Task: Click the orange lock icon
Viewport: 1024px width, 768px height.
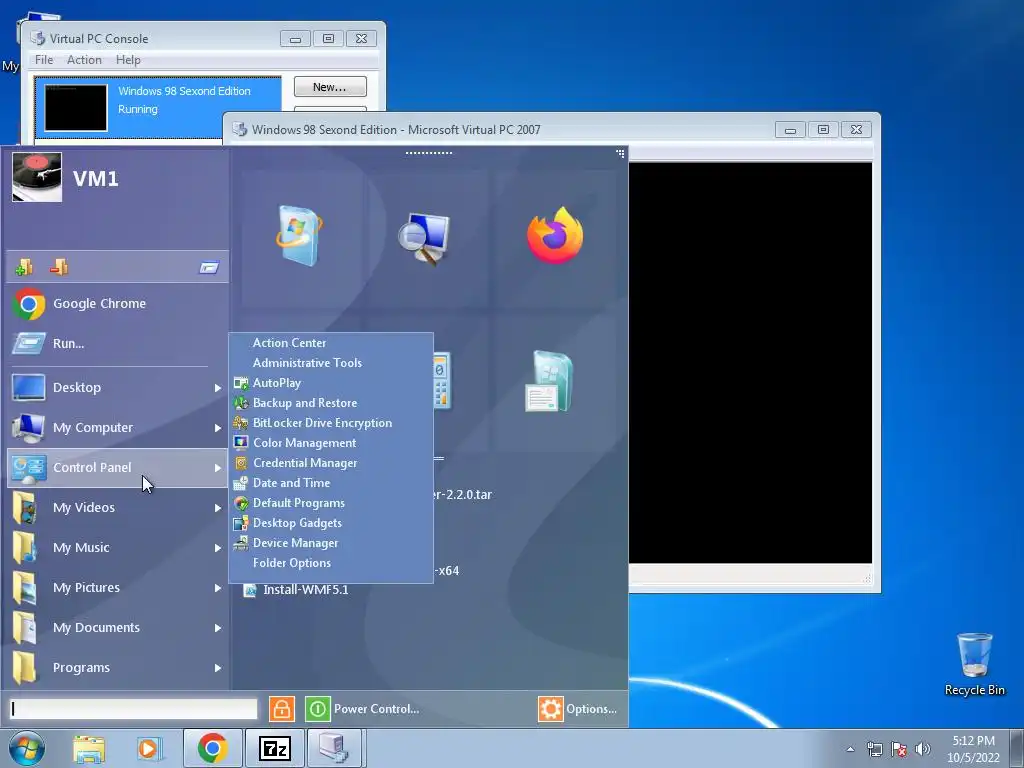Action: point(281,709)
